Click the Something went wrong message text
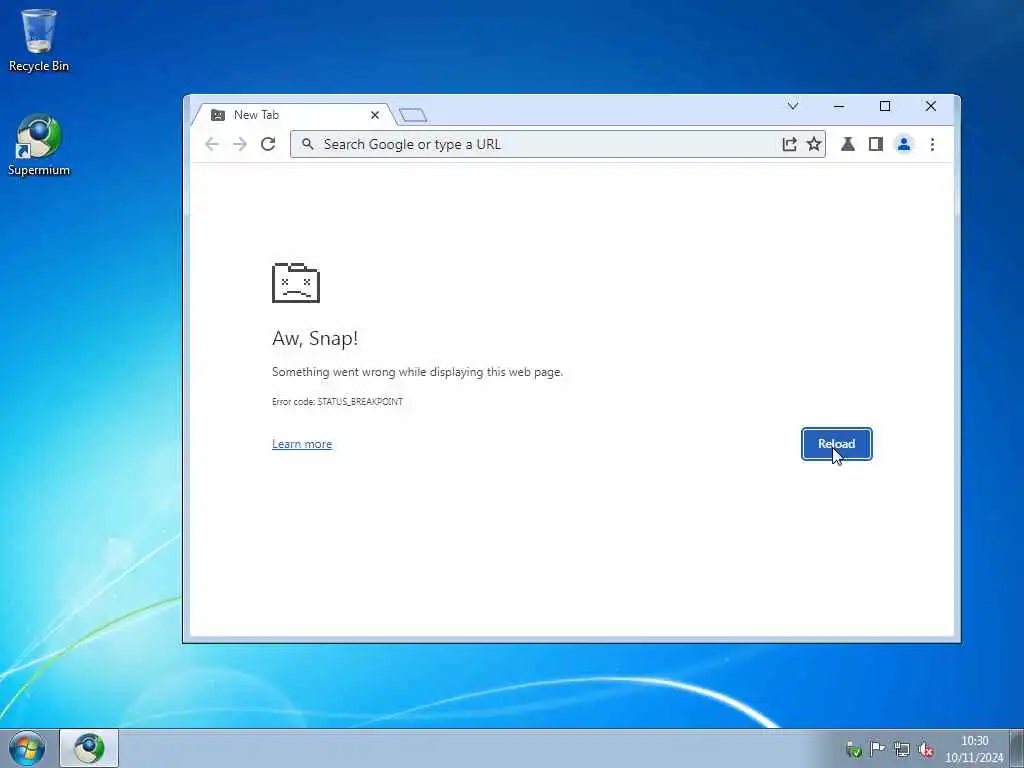This screenshot has height=768, width=1024. pyautogui.click(x=417, y=372)
